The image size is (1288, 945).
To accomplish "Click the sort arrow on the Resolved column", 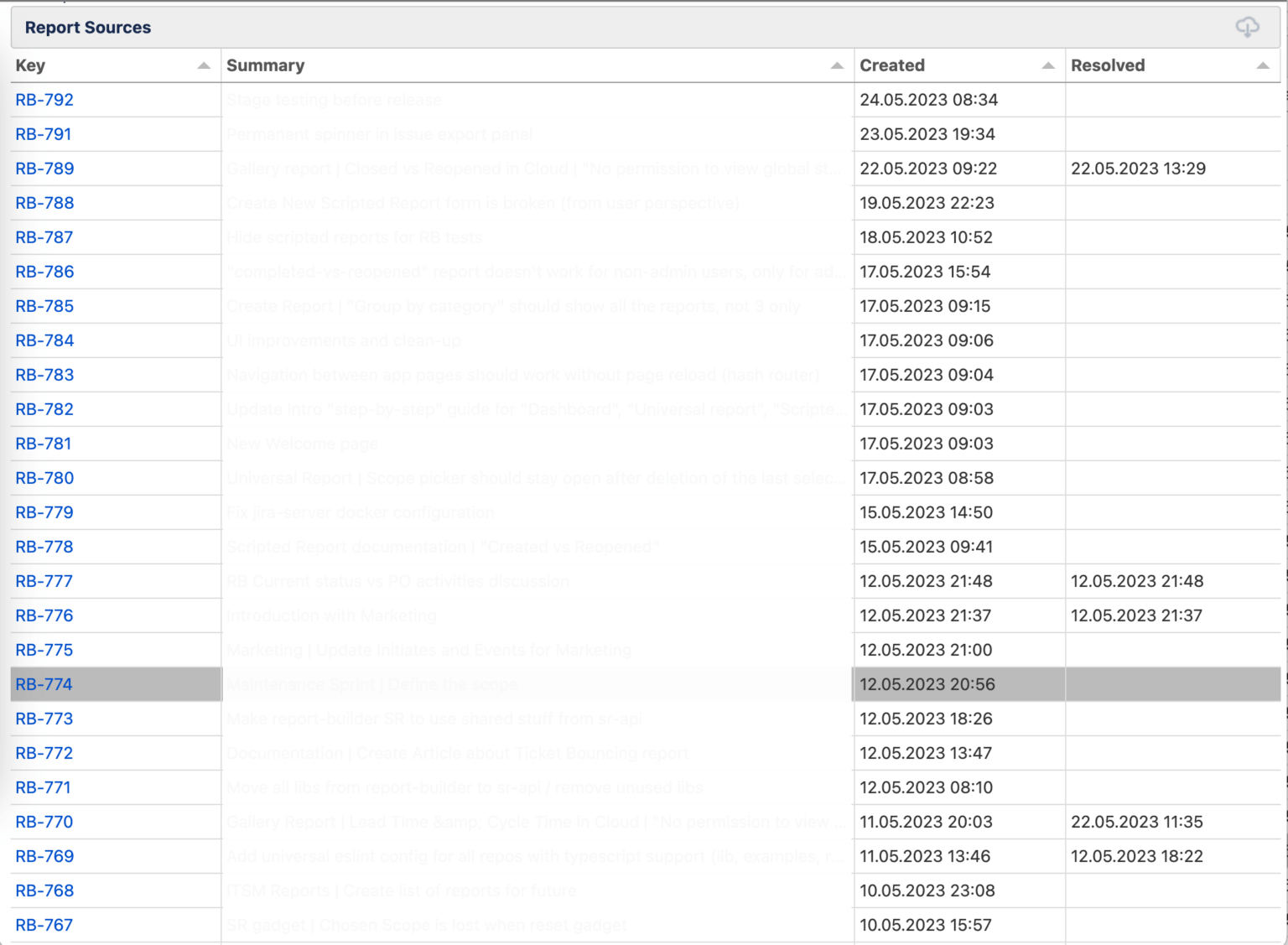I will tap(1265, 64).
